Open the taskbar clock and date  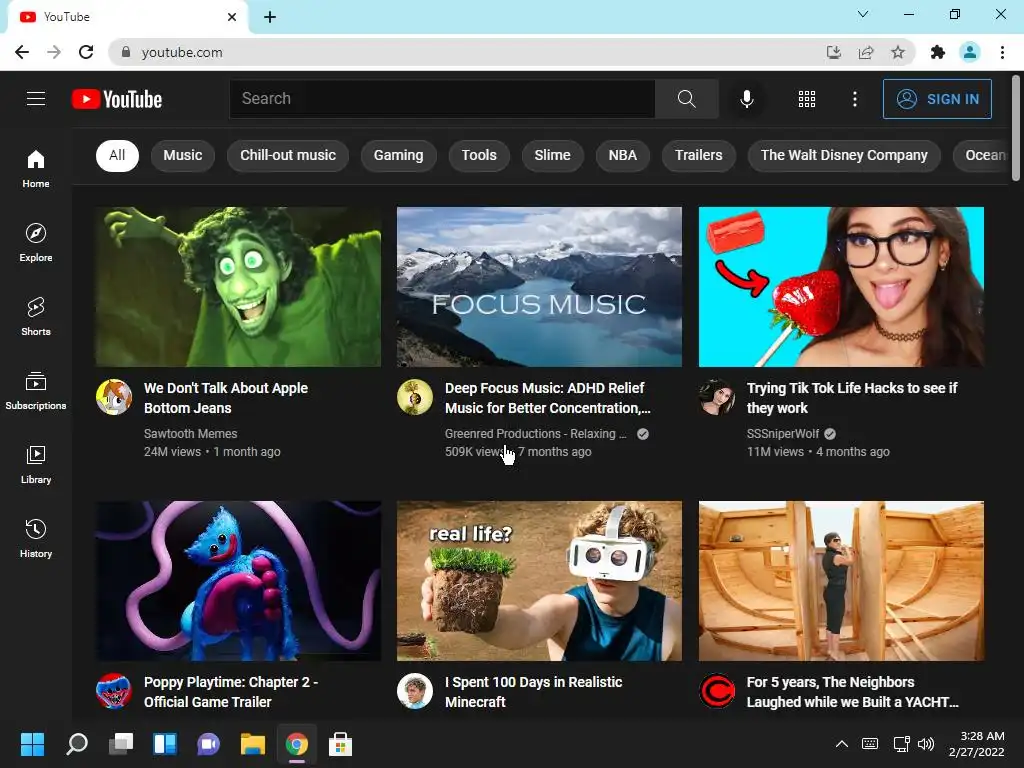(976, 744)
